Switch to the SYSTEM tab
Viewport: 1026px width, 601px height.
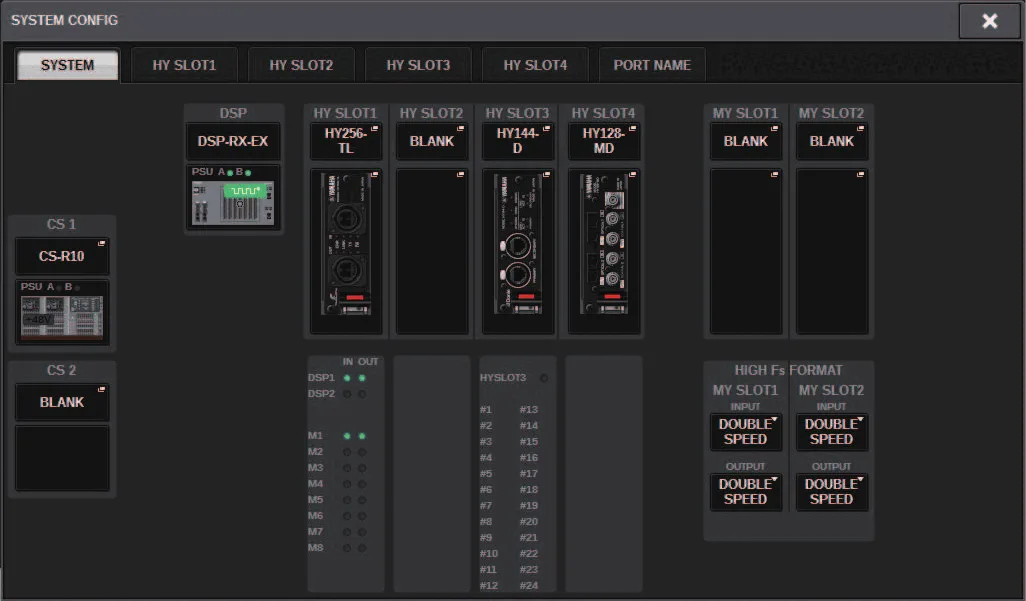tap(67, 65)
